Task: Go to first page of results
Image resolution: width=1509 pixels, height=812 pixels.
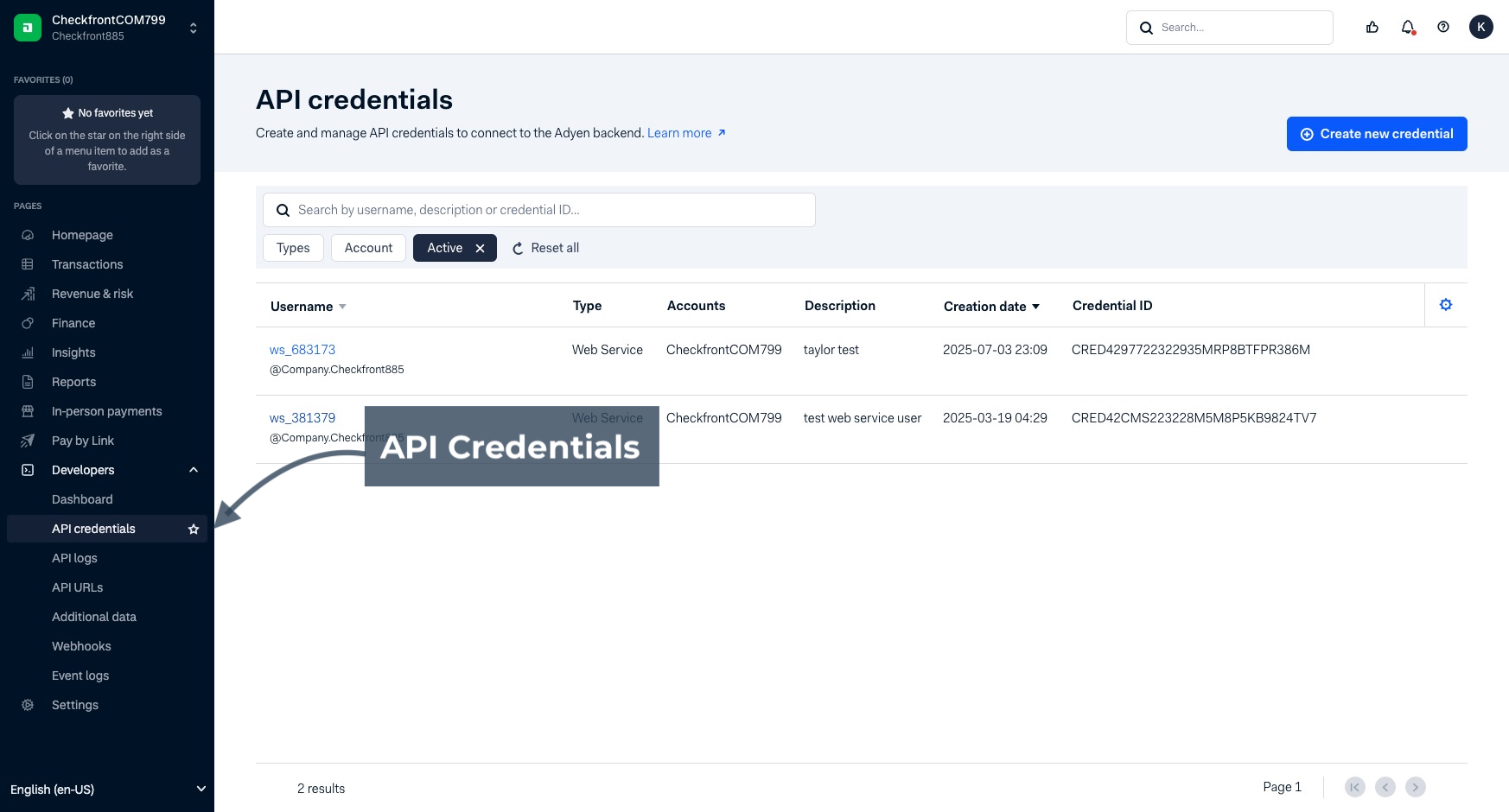Action: click(x=1355, y=787)
